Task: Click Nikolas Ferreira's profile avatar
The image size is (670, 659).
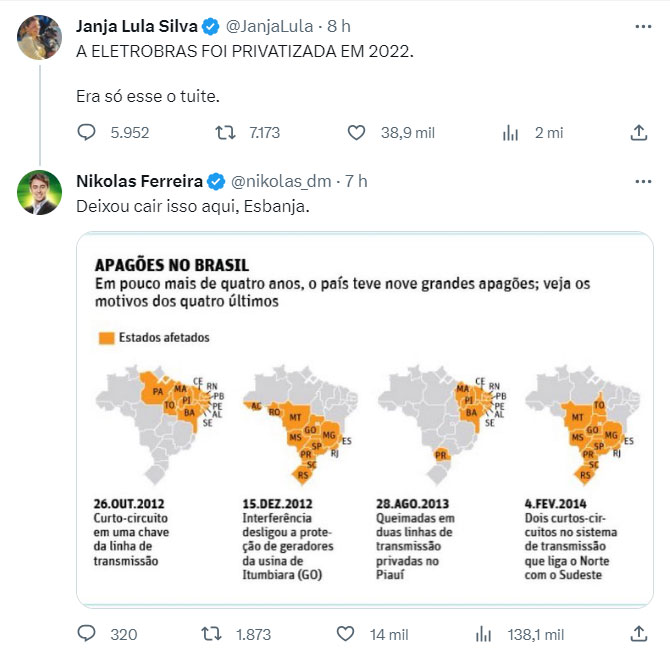Action: 41,193
